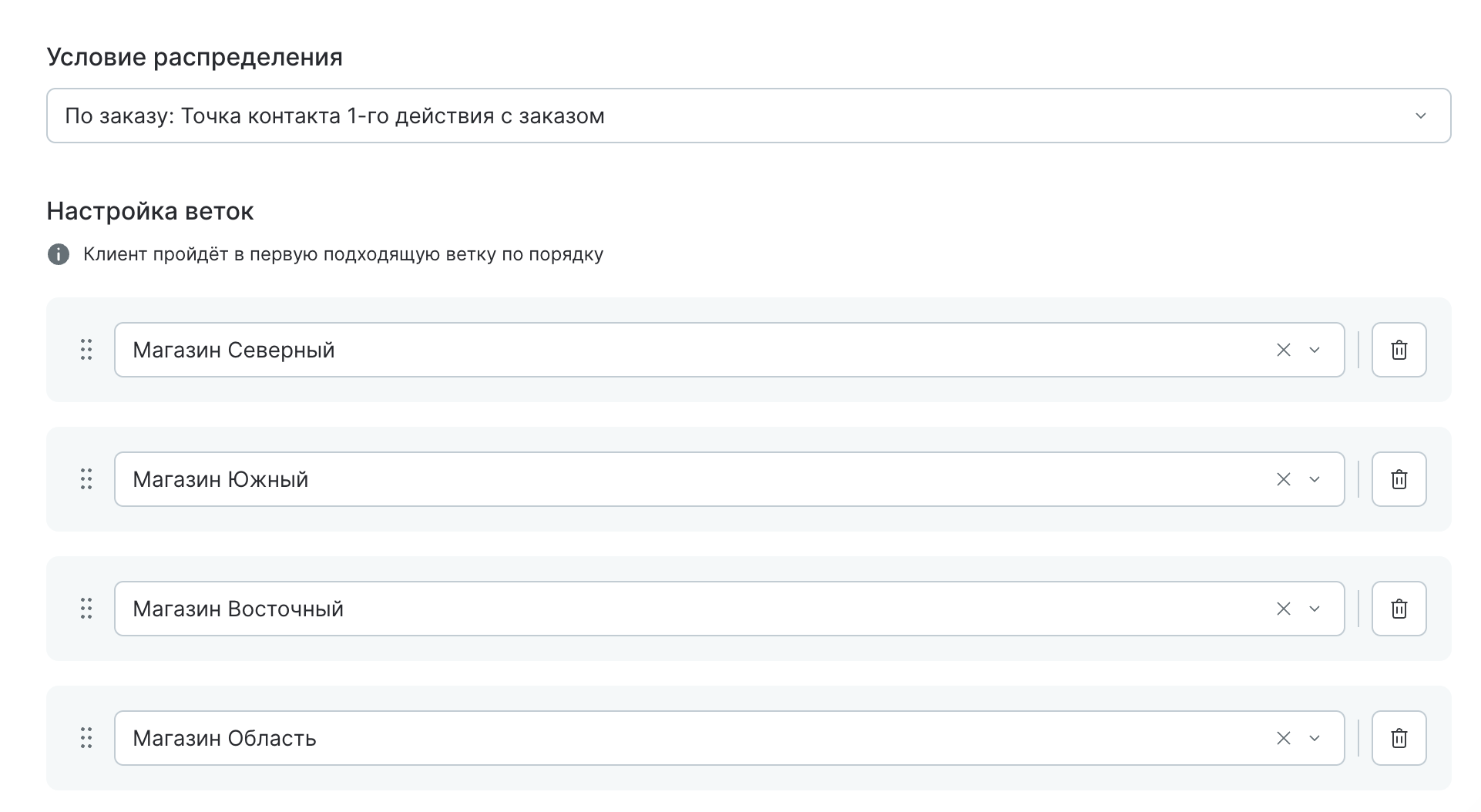This screenshot has height=812, width=1481.
Task: Click drag handle of Магазин Область row
Action: coord(86,738)
